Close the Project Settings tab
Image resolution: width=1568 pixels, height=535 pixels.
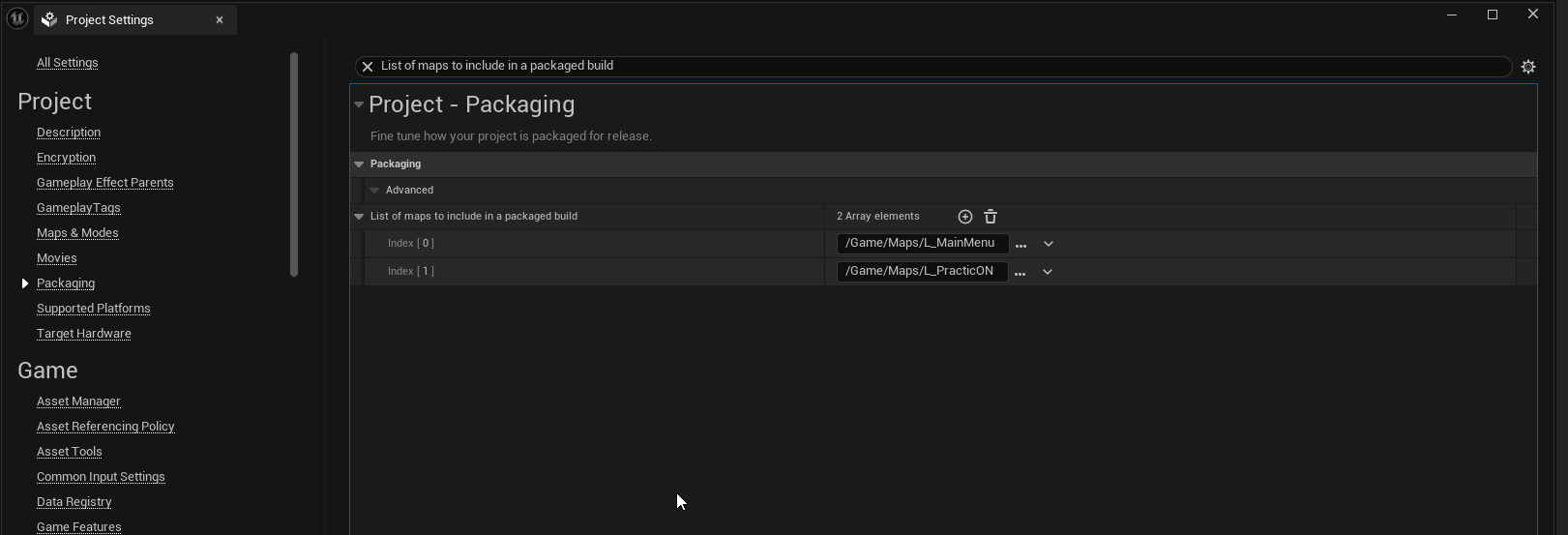pyautogui.click(x=220, y=19)
